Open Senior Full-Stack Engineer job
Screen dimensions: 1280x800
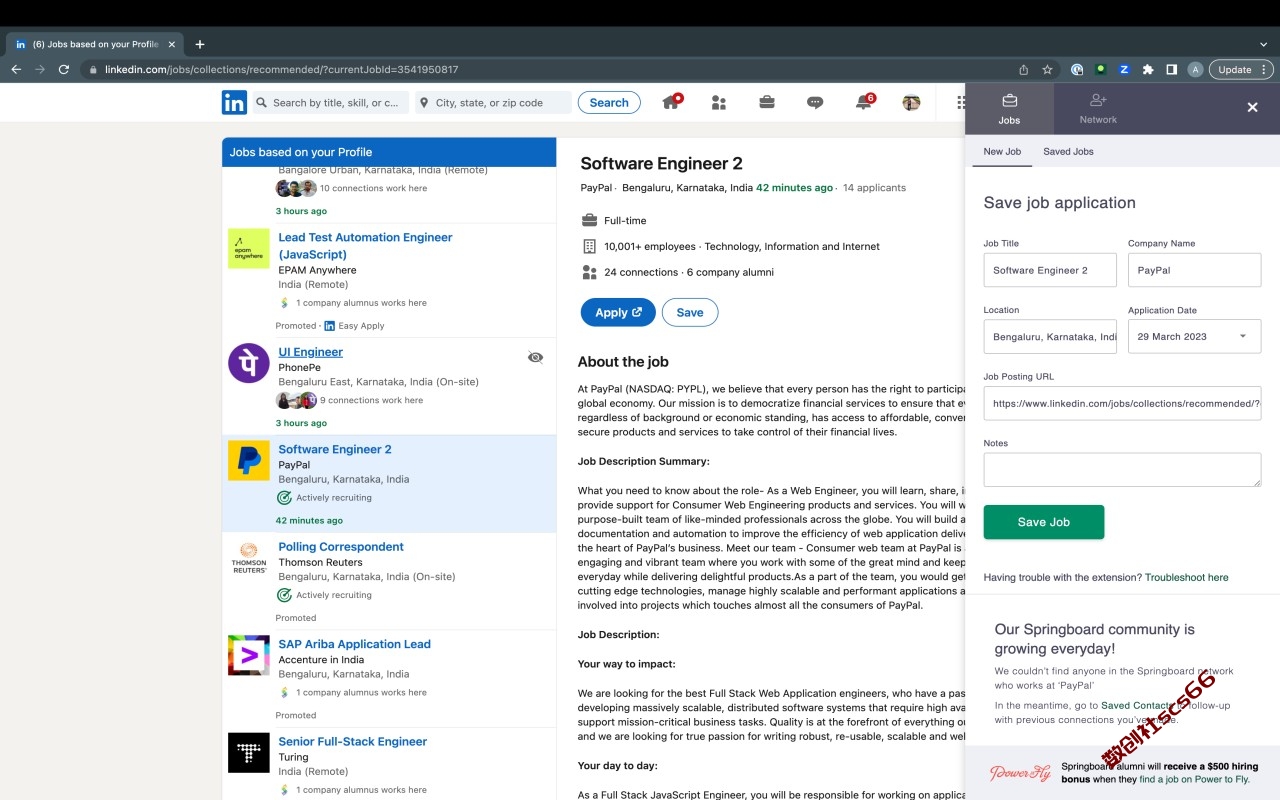pyautogui.click(x=352, y=741)
